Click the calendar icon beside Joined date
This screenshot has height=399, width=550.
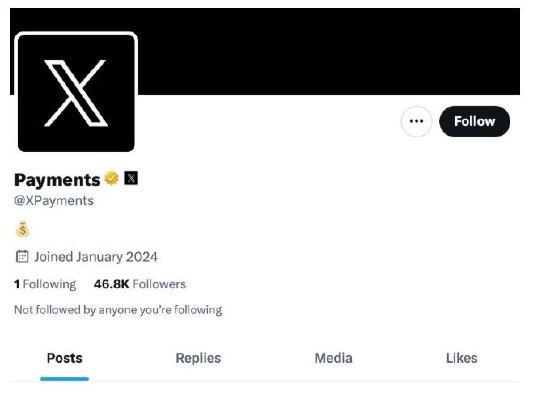[x=22, y=257]
